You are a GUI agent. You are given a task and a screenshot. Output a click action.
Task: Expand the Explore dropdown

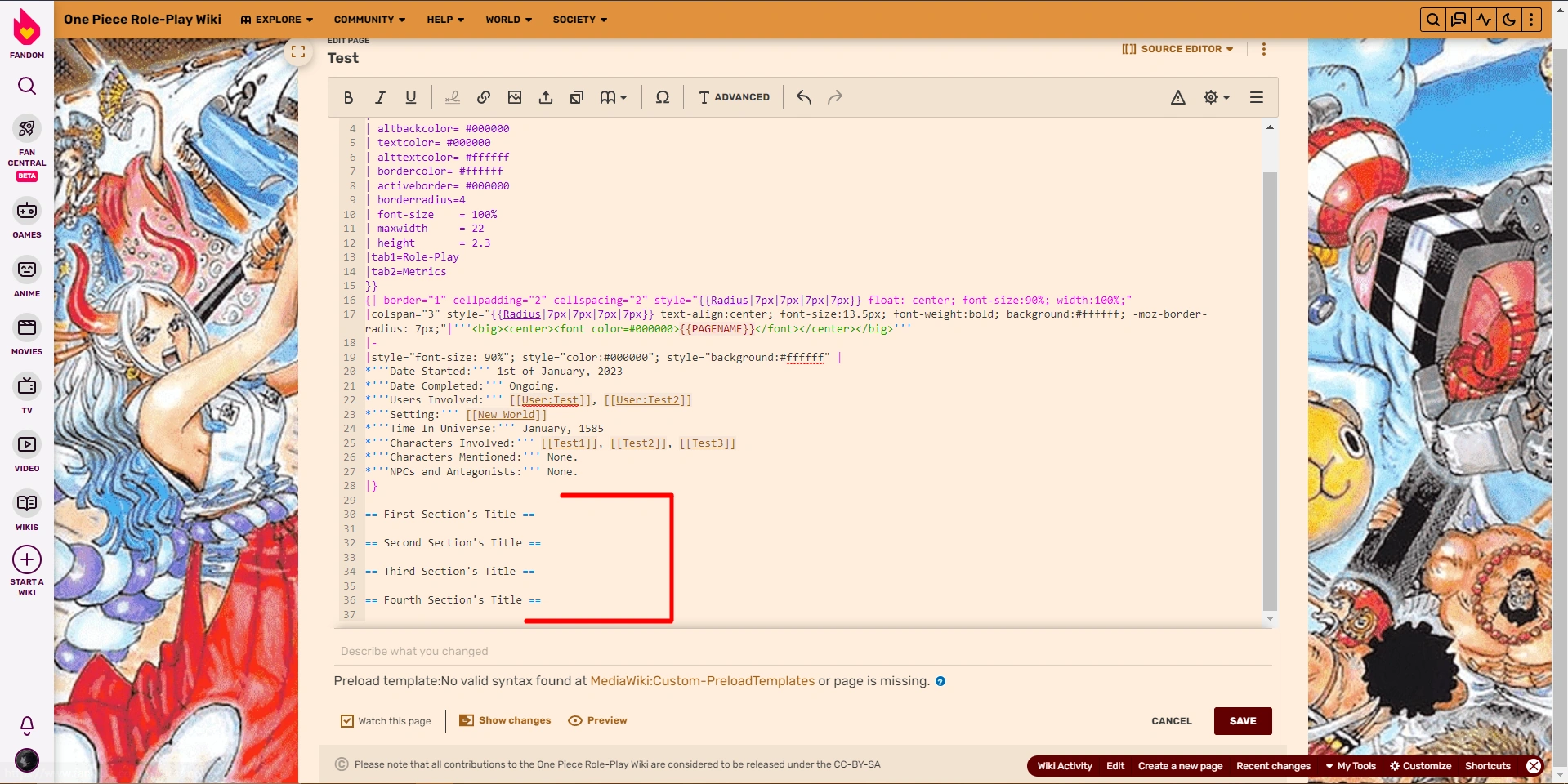(277, 20)
